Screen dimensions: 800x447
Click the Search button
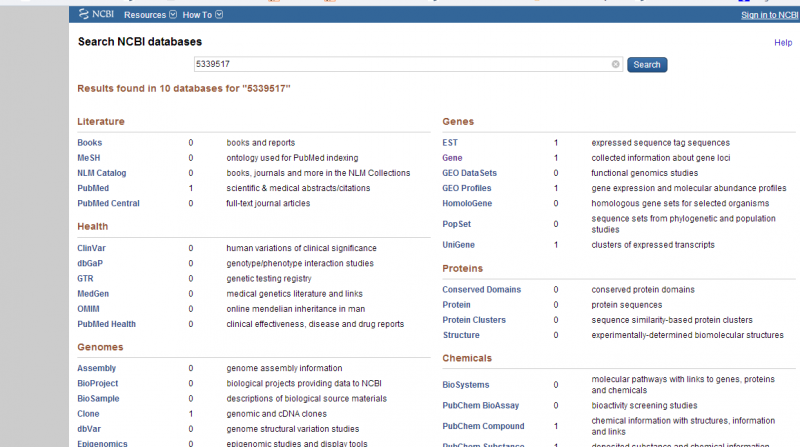(x=647, y=65)
